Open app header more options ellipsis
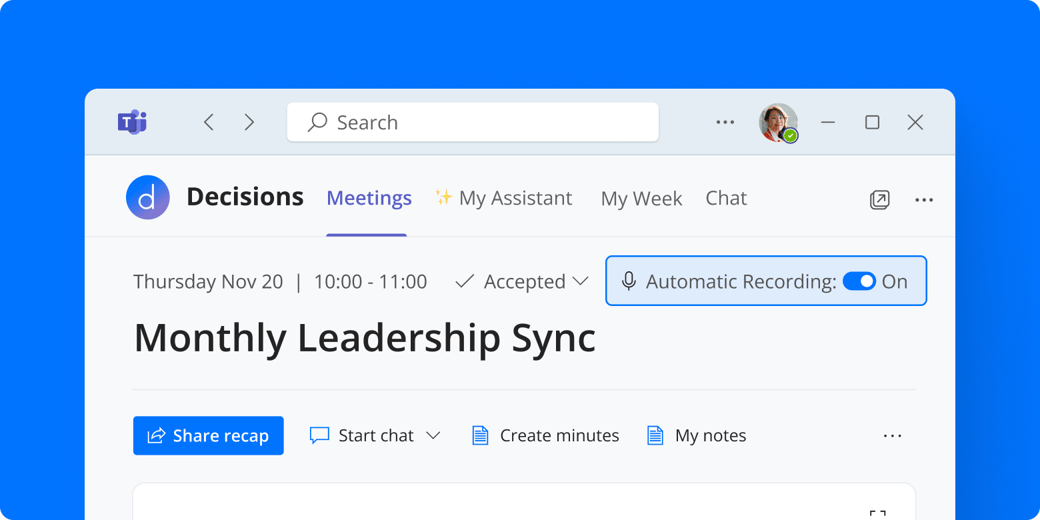Viewport: 1040px width, 520px height. [x=924, y=200]
